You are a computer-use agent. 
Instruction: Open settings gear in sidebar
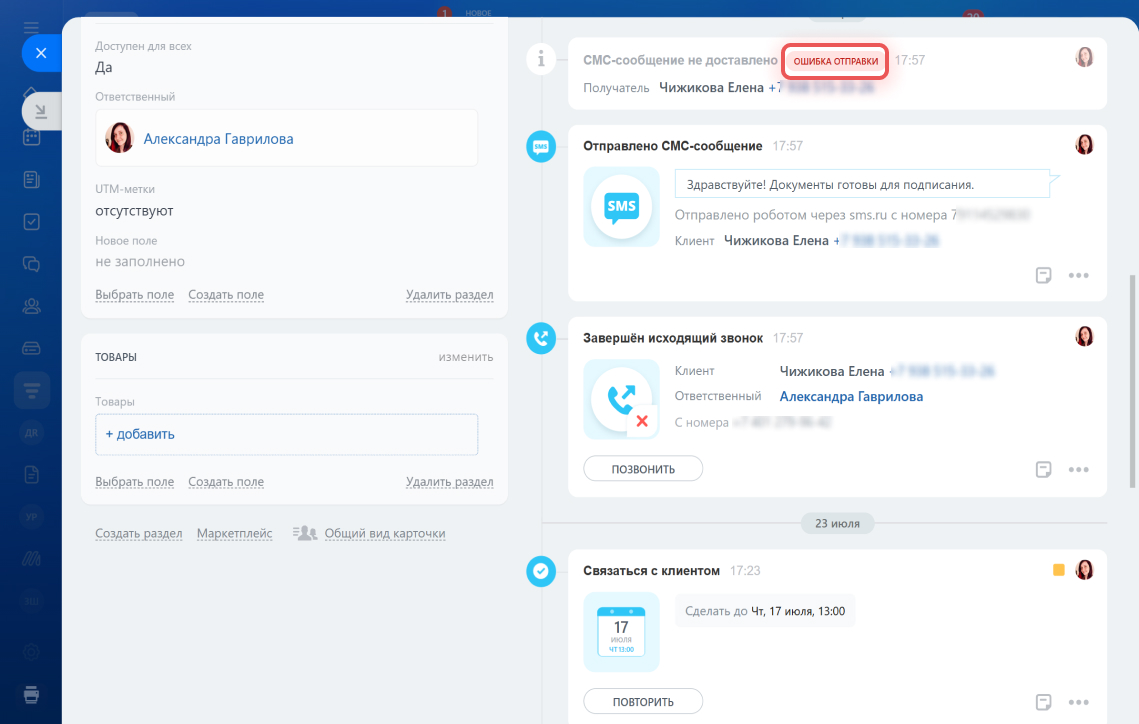pos(31,652)
